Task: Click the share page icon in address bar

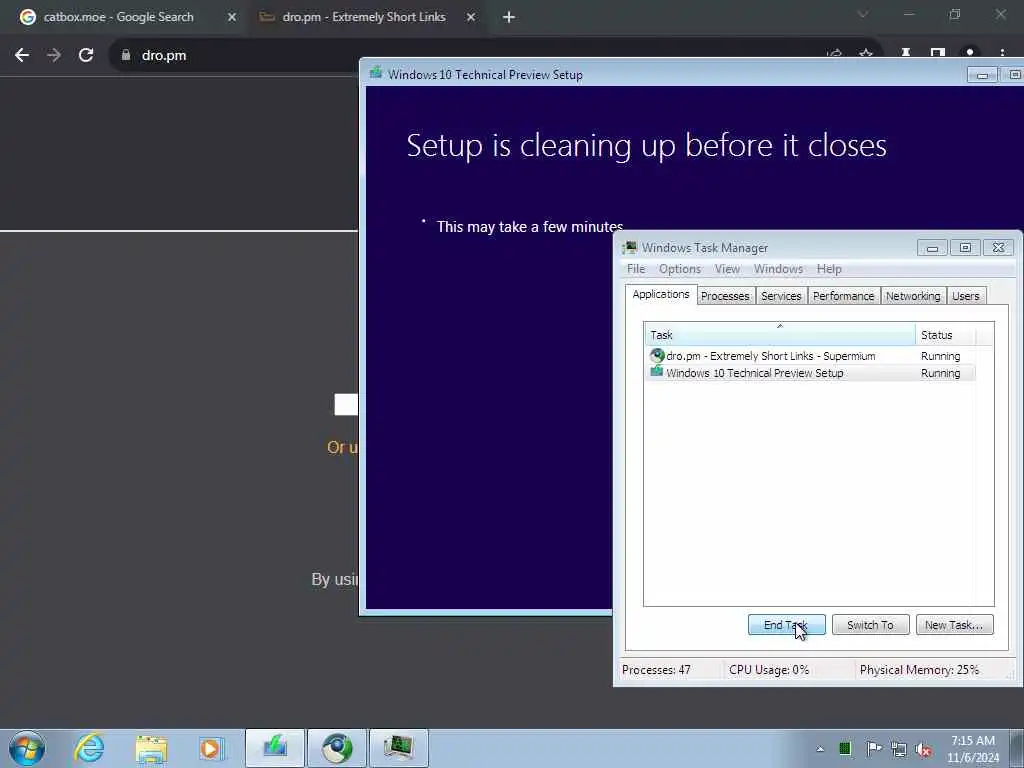Action: pyautogui.click(x=834, y=54)
